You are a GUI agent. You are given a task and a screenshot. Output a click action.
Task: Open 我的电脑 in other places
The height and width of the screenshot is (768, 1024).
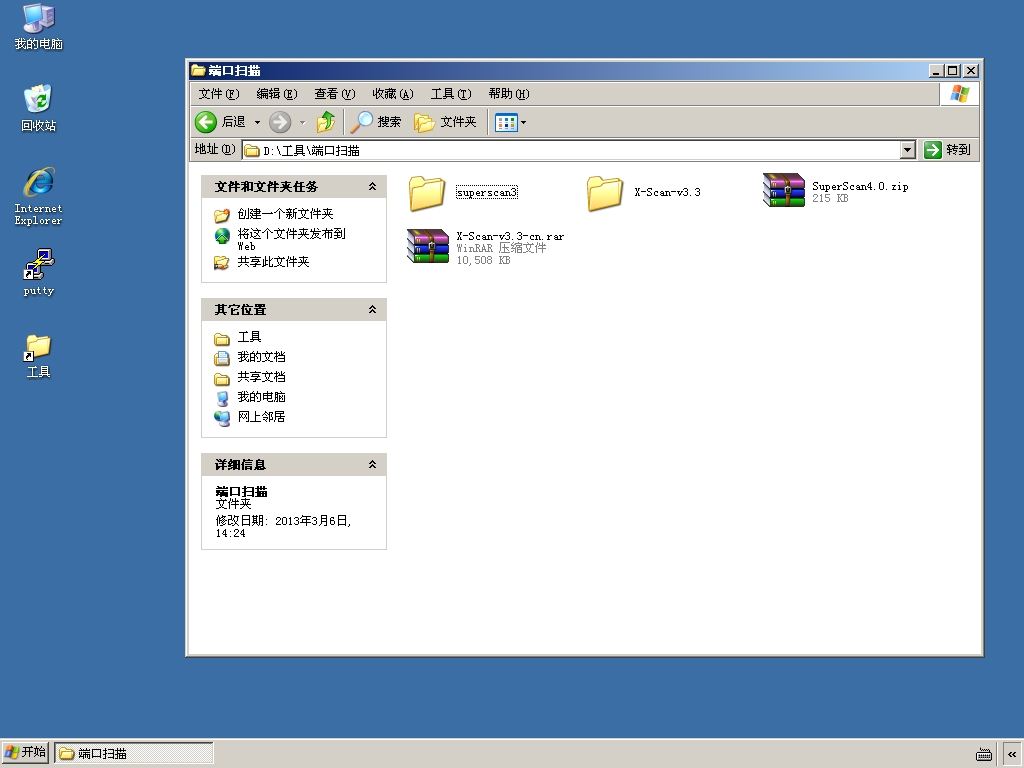click(261, 397)
